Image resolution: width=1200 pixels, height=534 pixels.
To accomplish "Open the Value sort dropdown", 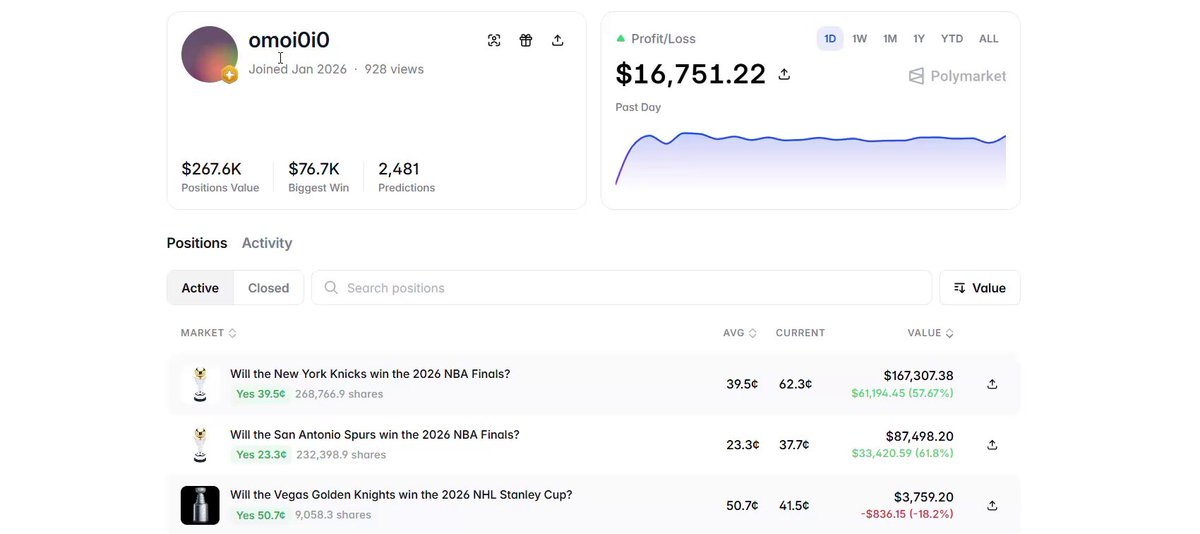I will (980, 288).
